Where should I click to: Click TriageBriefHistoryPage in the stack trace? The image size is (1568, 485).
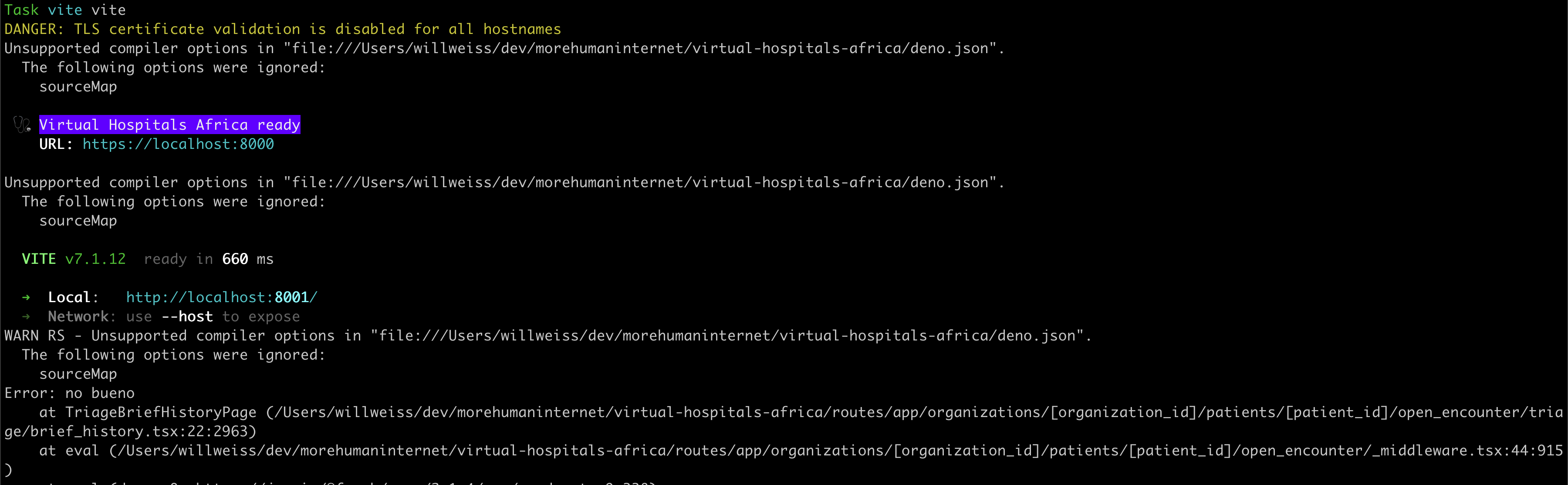coord(161,413)
